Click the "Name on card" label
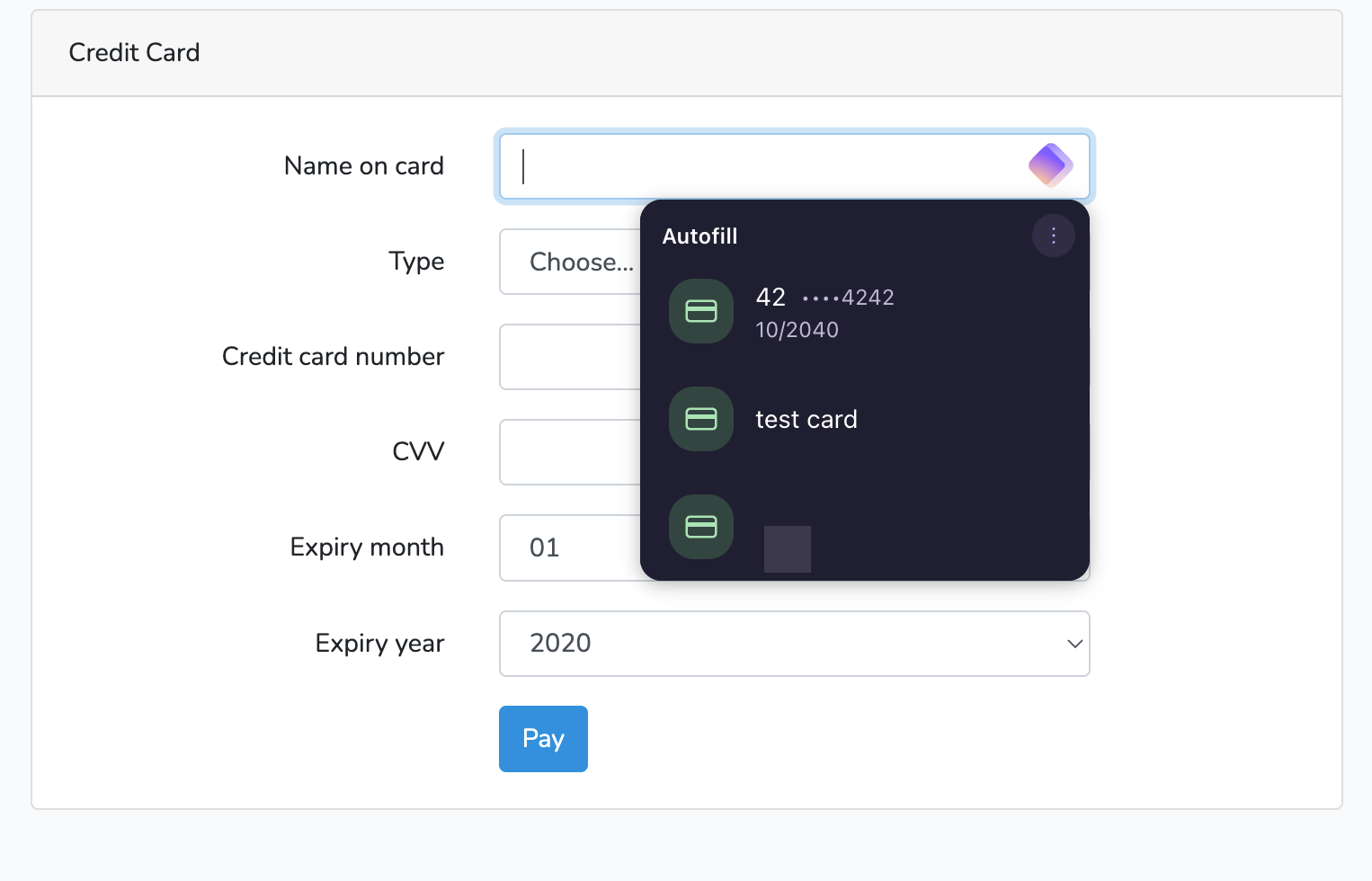Image resolution: width=1372 pixels, height=881 pixels. (x=363, y=166)
